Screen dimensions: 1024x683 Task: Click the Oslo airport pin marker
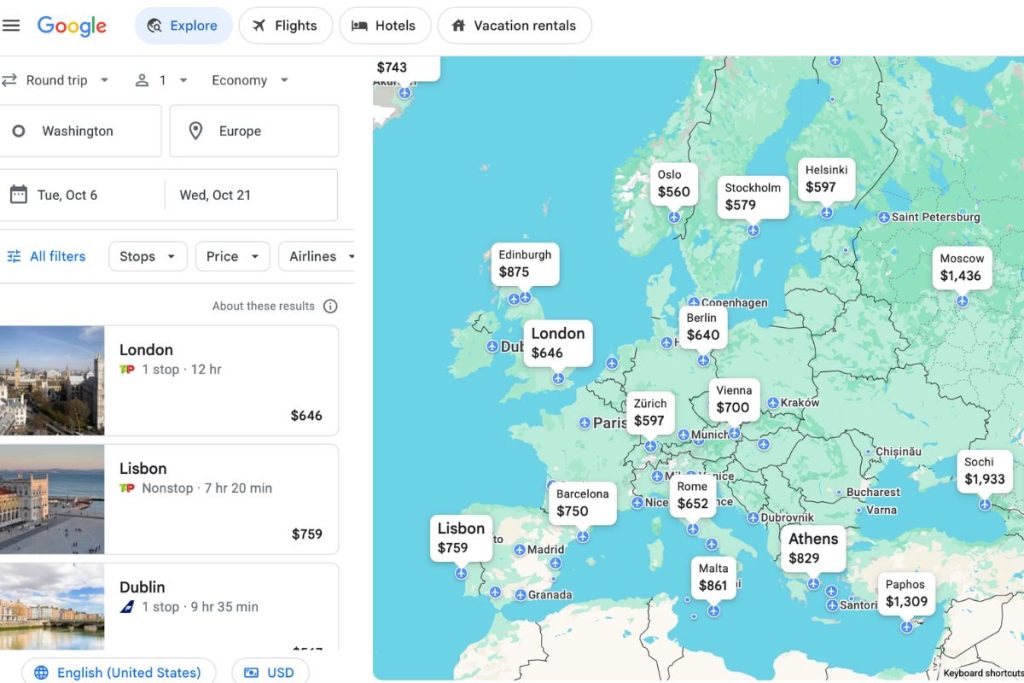[674, 217]
